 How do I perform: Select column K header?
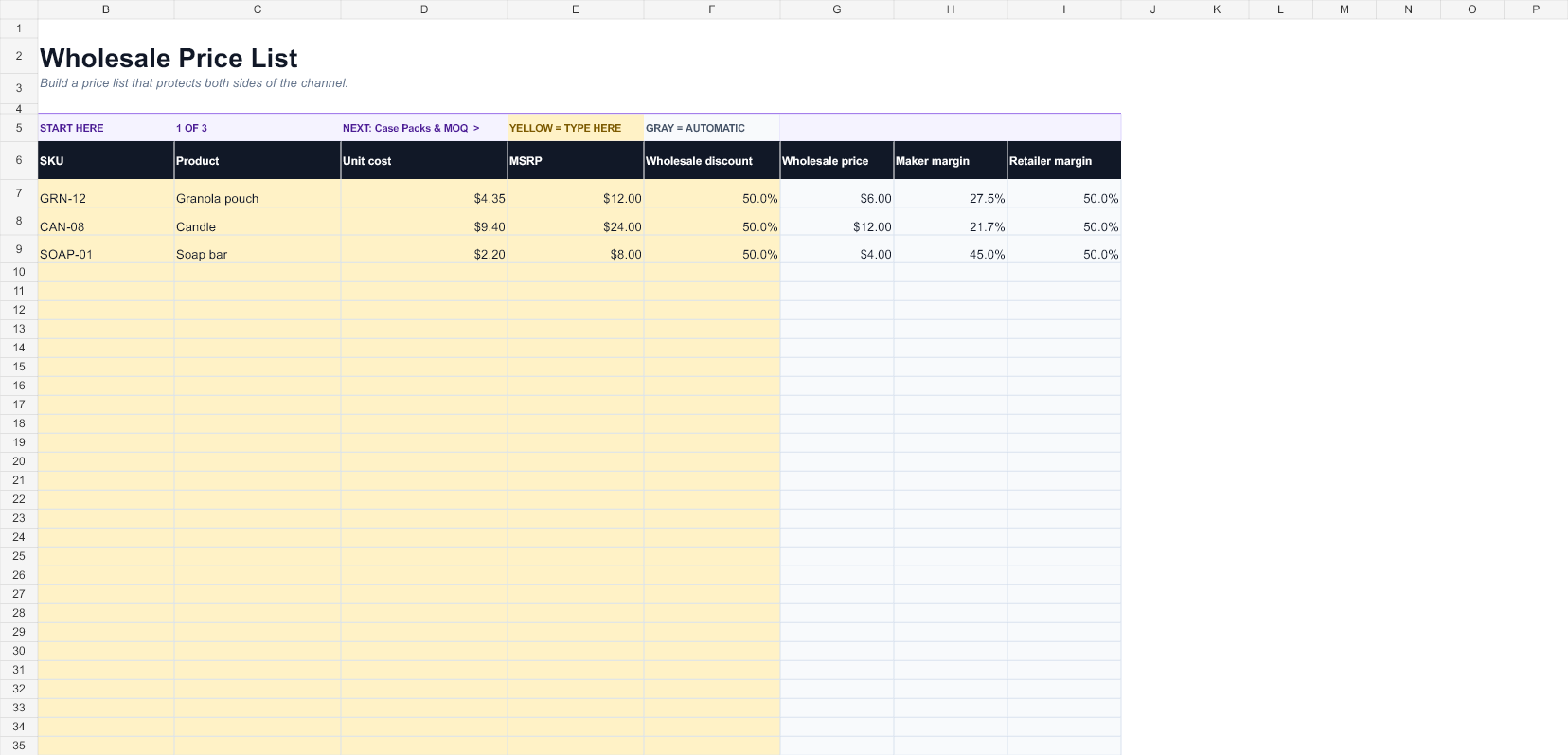pos(1217,9)
